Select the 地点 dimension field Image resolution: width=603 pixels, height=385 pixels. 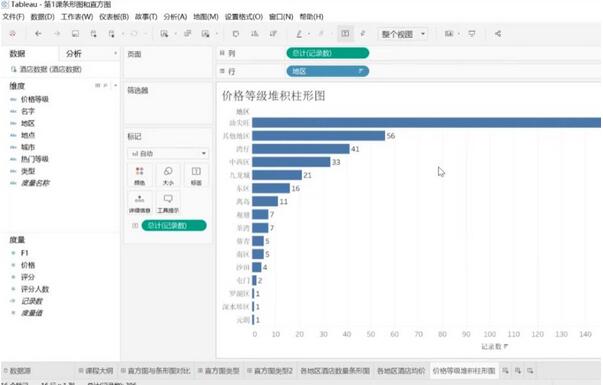coord(28,135)
